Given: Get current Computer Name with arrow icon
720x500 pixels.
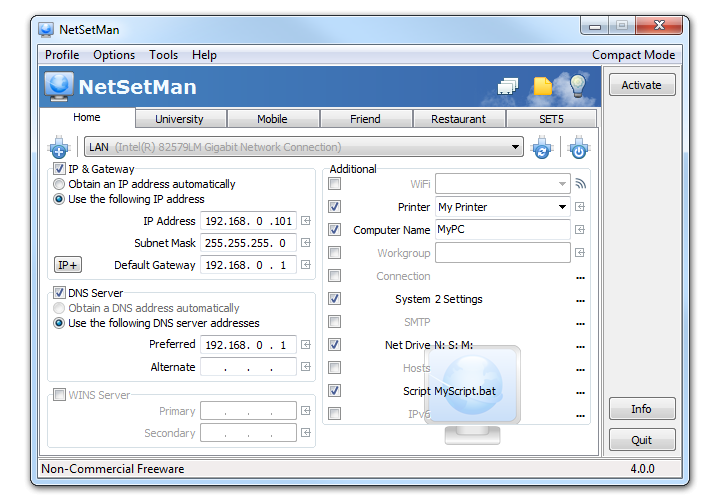Looking at the screenshot, I should pos(580,230).
